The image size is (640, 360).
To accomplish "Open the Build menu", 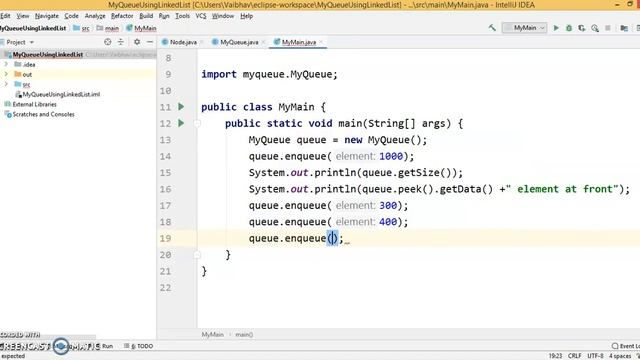I will tap(146, 16).
